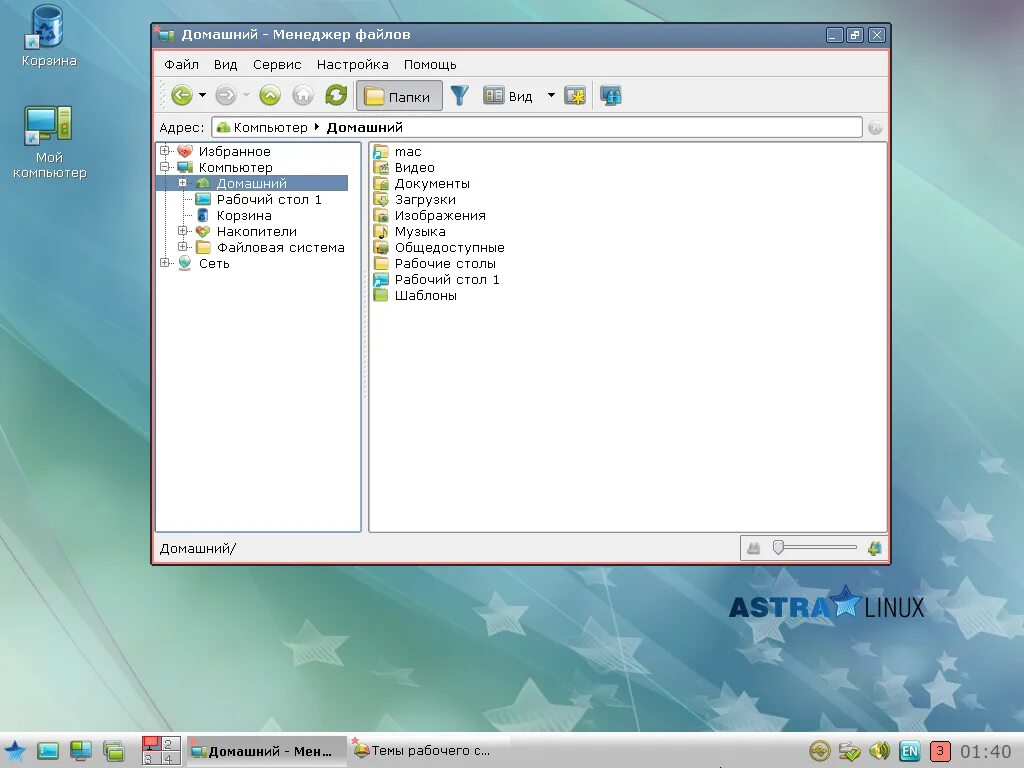Select Корзина in the folder tree
This screenshot has width=1024, height=768.
click(244, 216)
